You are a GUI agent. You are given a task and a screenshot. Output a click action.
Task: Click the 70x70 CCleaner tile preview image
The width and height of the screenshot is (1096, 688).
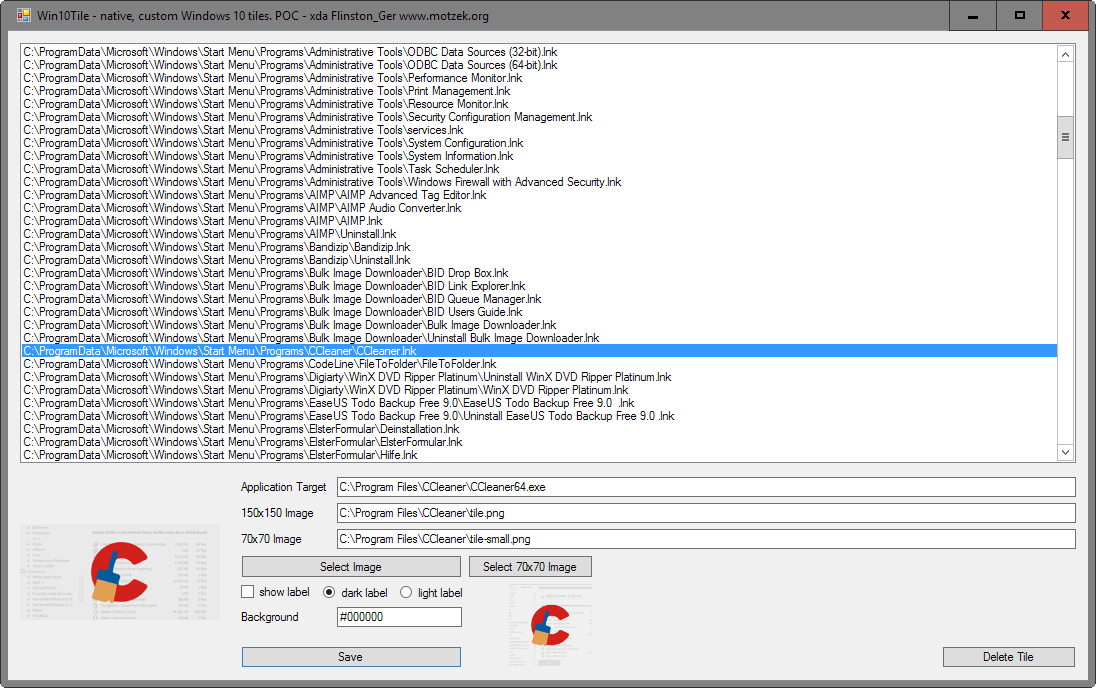pyautogui.click(x=550, y=626)
